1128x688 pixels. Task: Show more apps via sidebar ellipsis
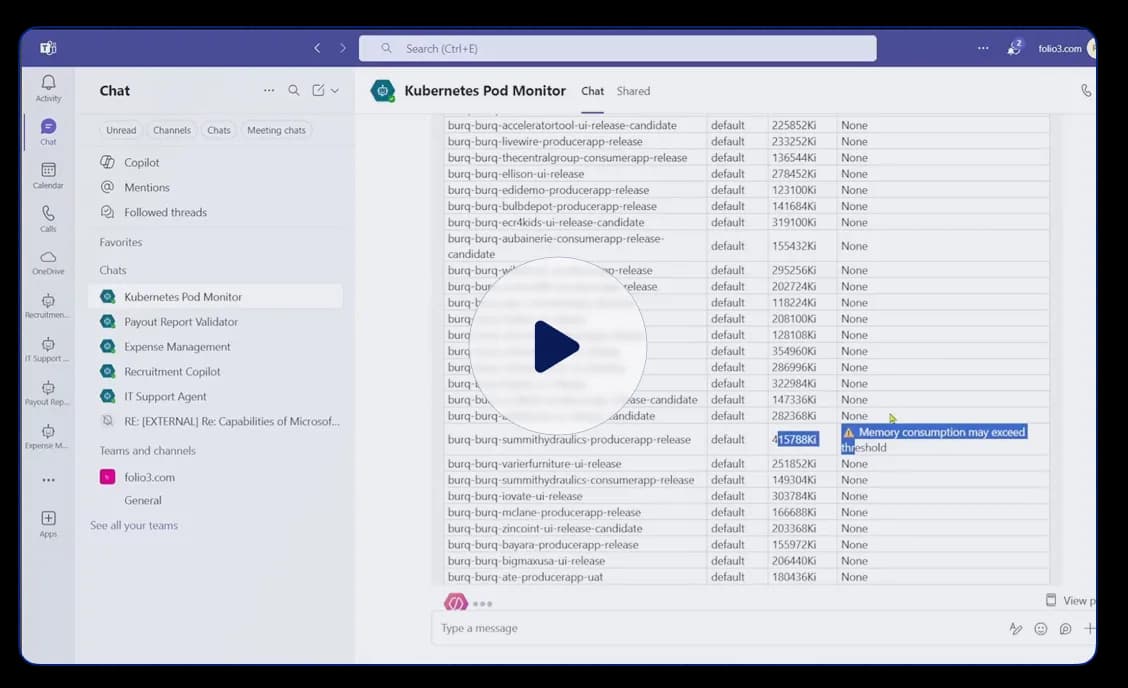(x=48, y=480)
